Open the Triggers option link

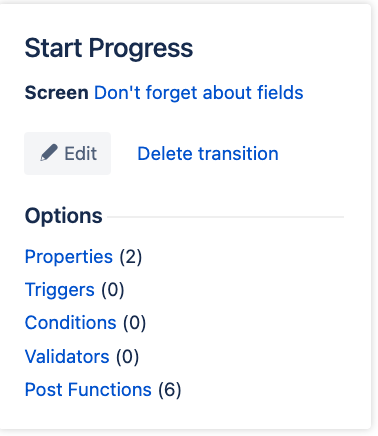point(60,290)
